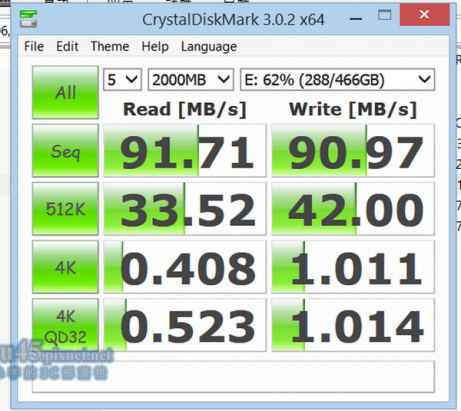Start the Seq sequential test
The image size is (461, 411).
(x=65, y=151)
